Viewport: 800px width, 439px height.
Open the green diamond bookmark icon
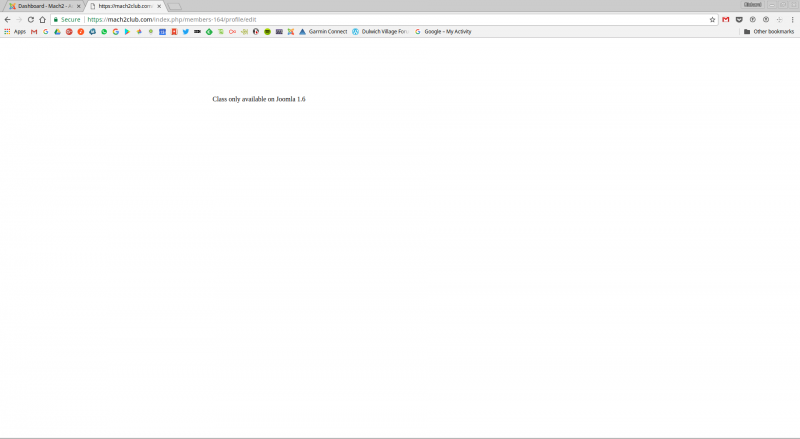tap(209, 32)
